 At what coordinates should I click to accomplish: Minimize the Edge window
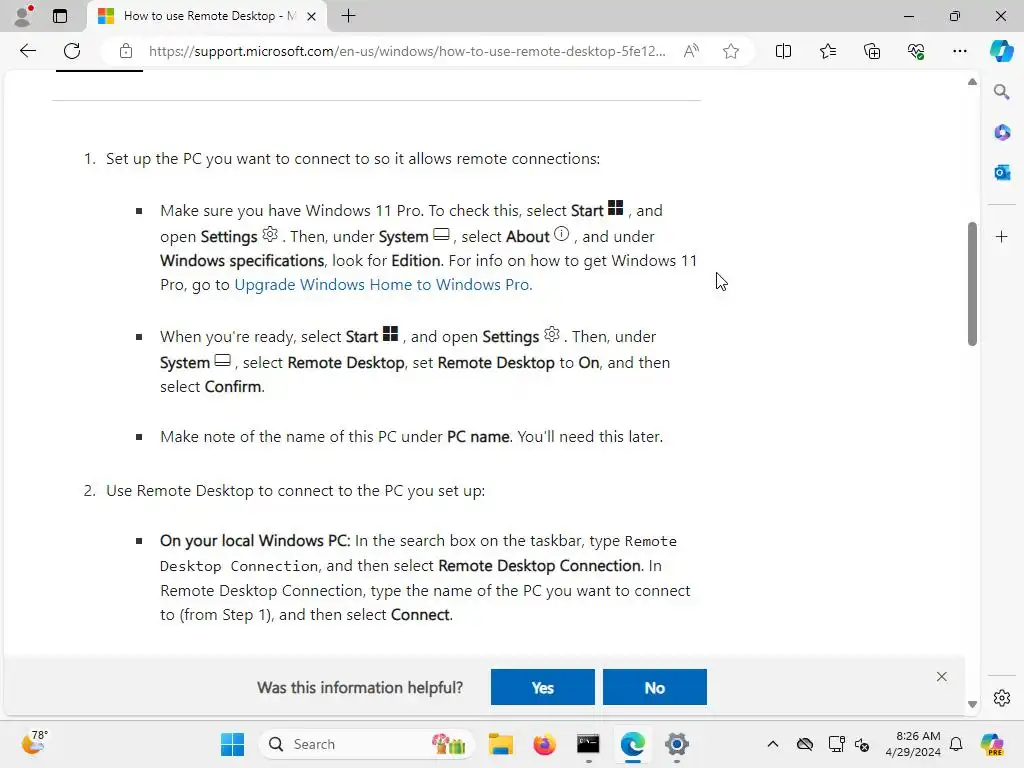pos(909,16)
